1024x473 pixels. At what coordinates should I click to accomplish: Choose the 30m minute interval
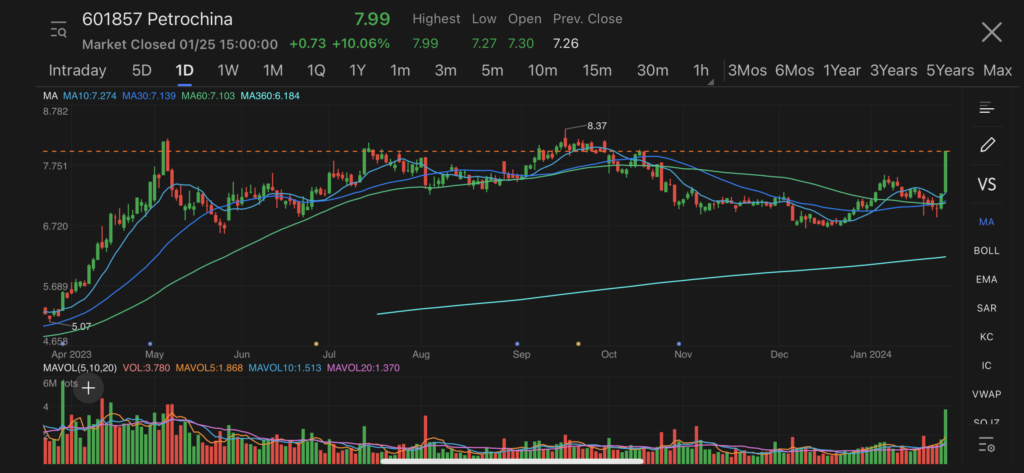tap(652, 71)
